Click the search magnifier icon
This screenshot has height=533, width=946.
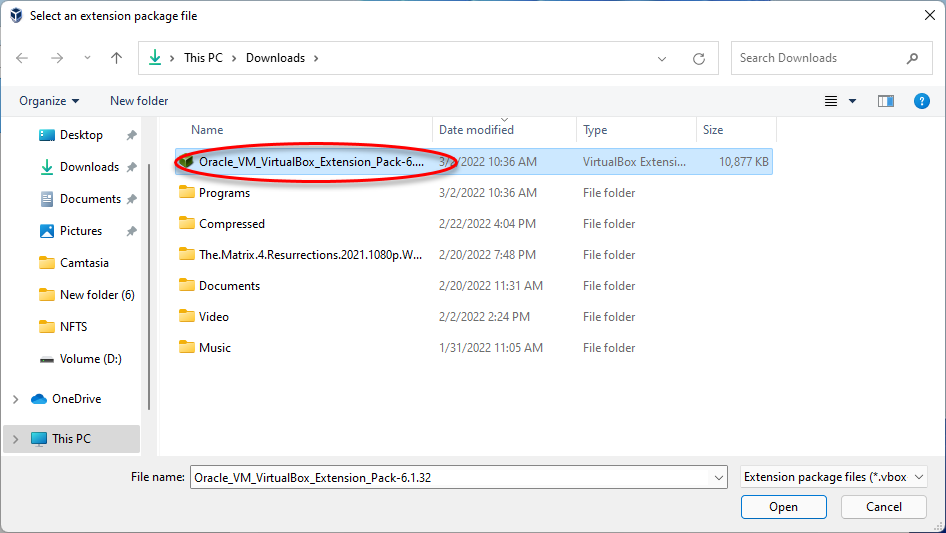tap(912, 58)
